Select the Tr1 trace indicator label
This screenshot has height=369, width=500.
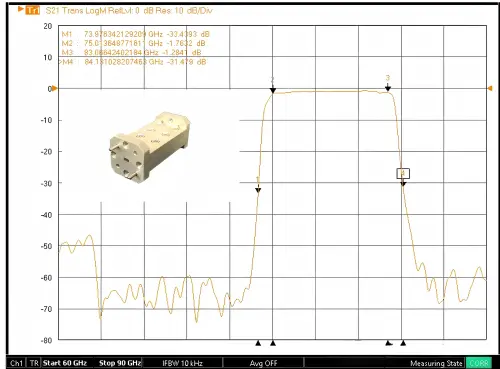coord(32,10)
